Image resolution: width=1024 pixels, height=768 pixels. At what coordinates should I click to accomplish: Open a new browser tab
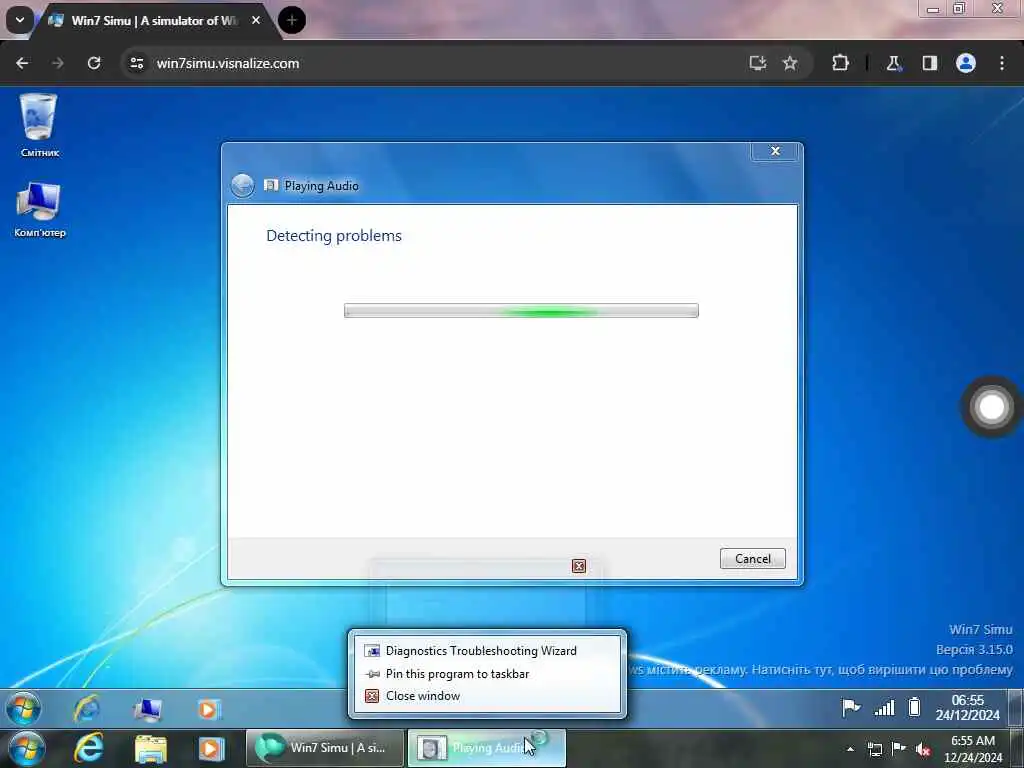[292, 20]
